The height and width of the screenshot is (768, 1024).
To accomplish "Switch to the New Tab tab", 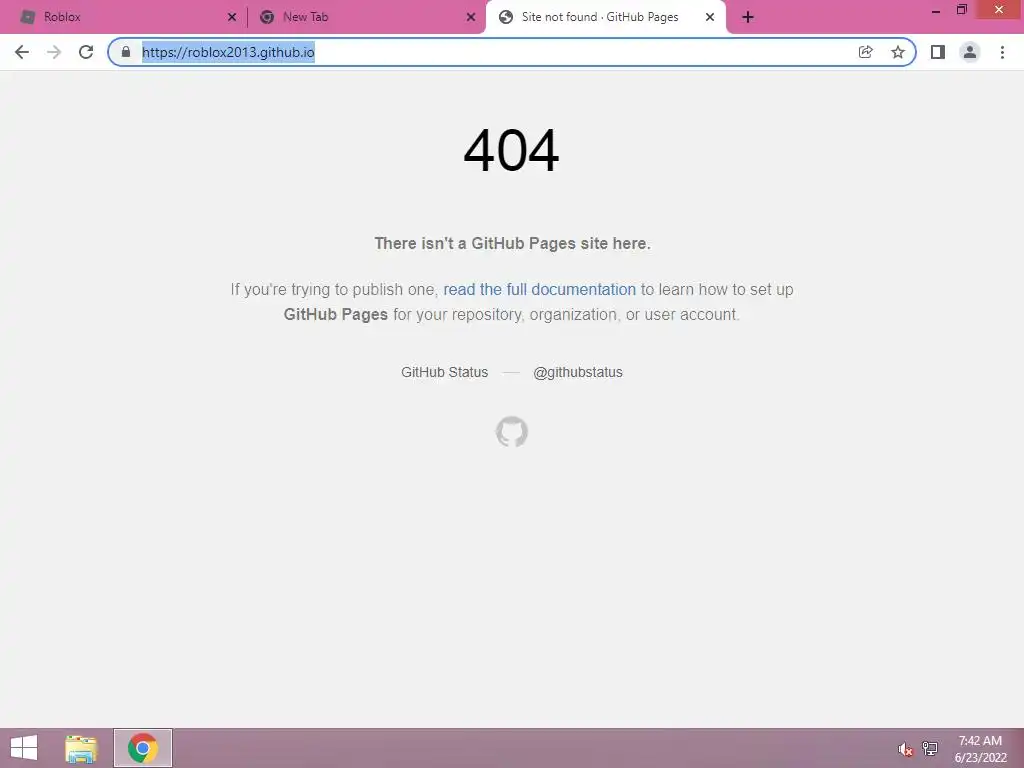I will [x=366, y=17].
